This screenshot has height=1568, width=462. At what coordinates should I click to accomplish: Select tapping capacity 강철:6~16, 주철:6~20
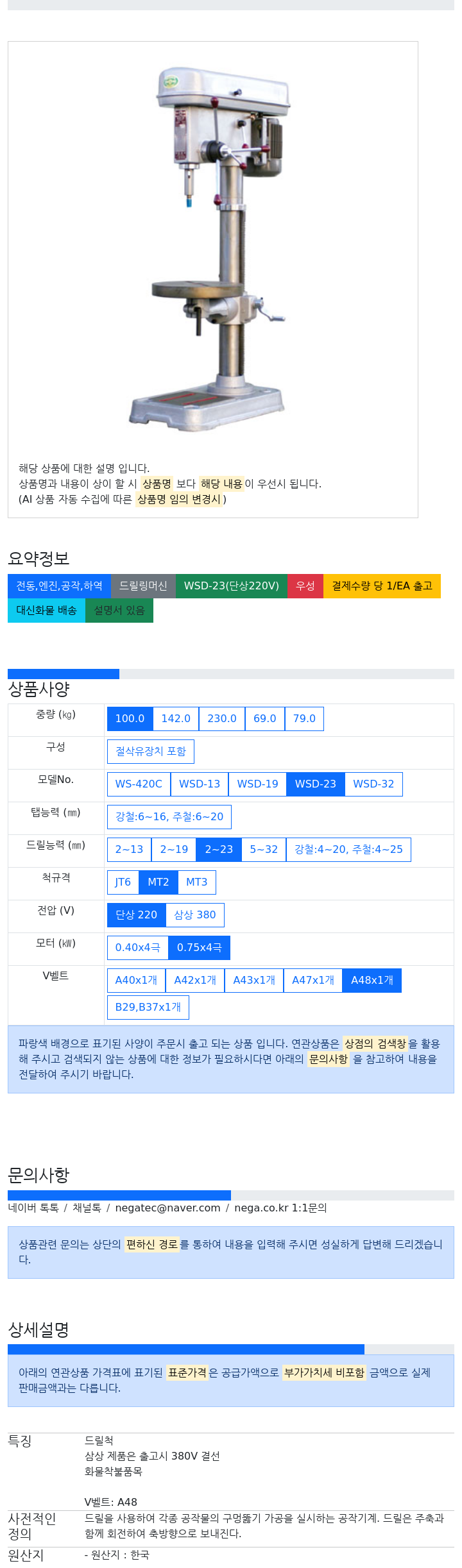tap(169, 816)
